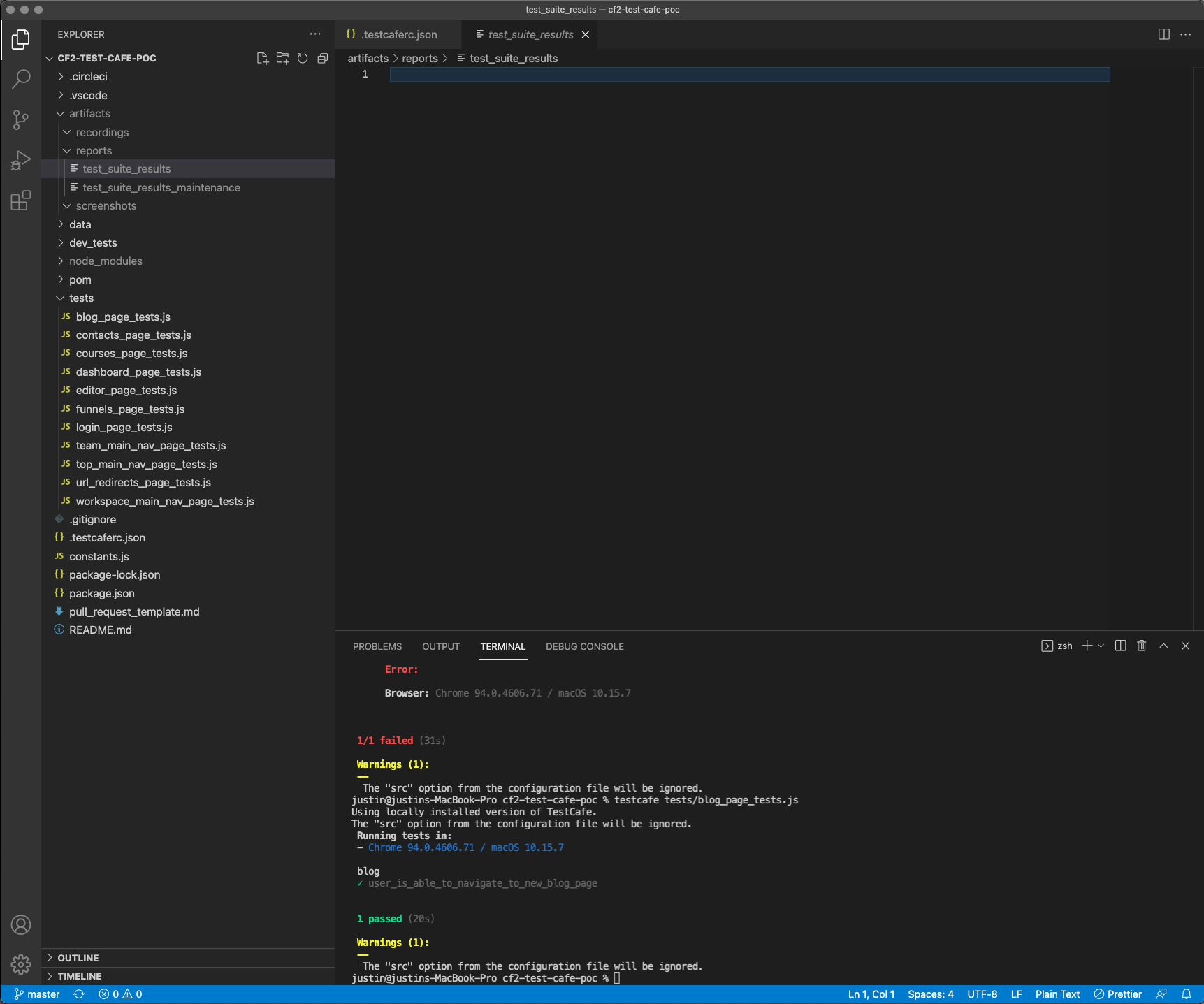Open the Accounts menu icon

(x=21, y=925)
